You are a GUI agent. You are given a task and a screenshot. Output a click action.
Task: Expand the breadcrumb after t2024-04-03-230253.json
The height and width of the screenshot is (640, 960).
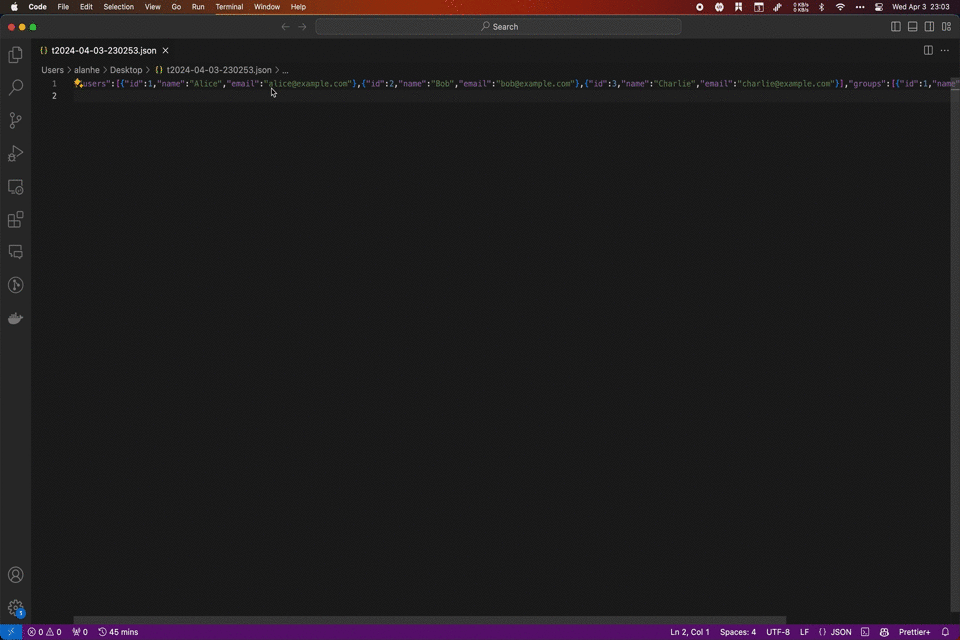pos(286,70)
